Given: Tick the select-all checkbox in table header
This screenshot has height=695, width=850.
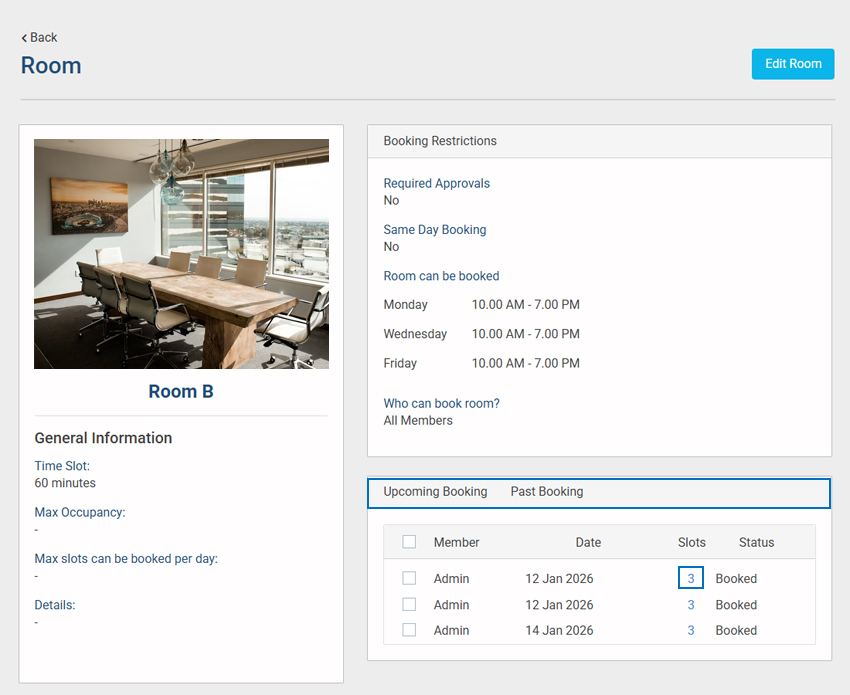Looking at the screenshot, I should coord(409,542).
